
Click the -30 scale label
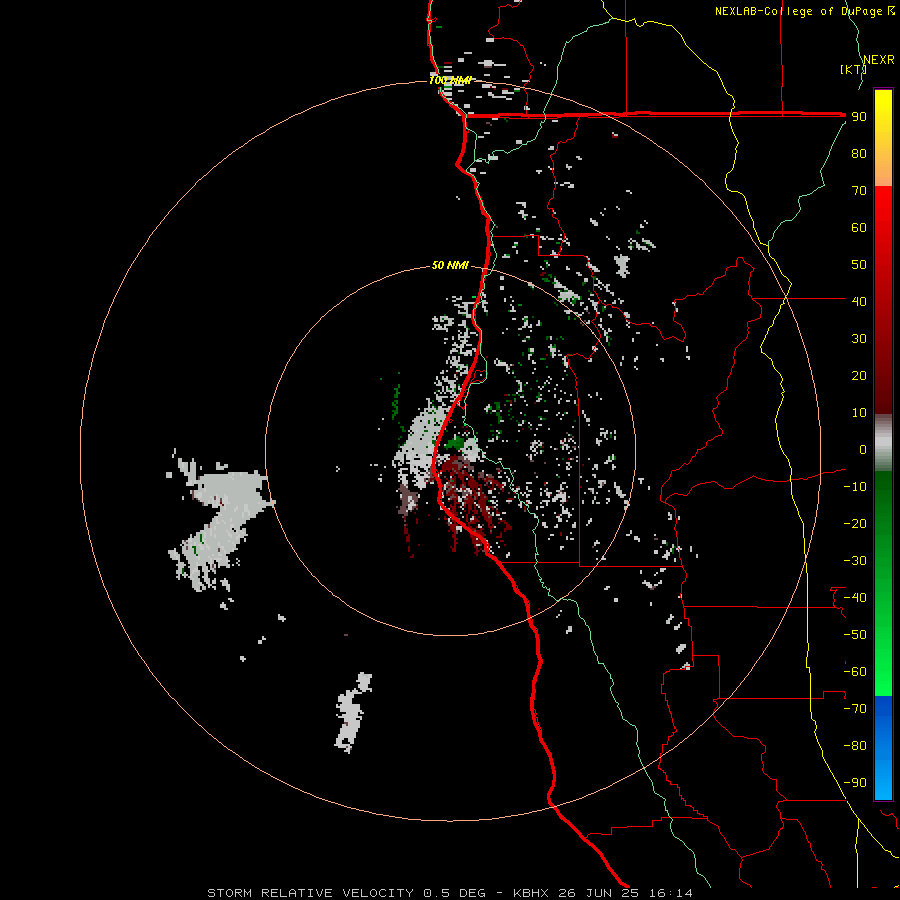tap(855, 561)
